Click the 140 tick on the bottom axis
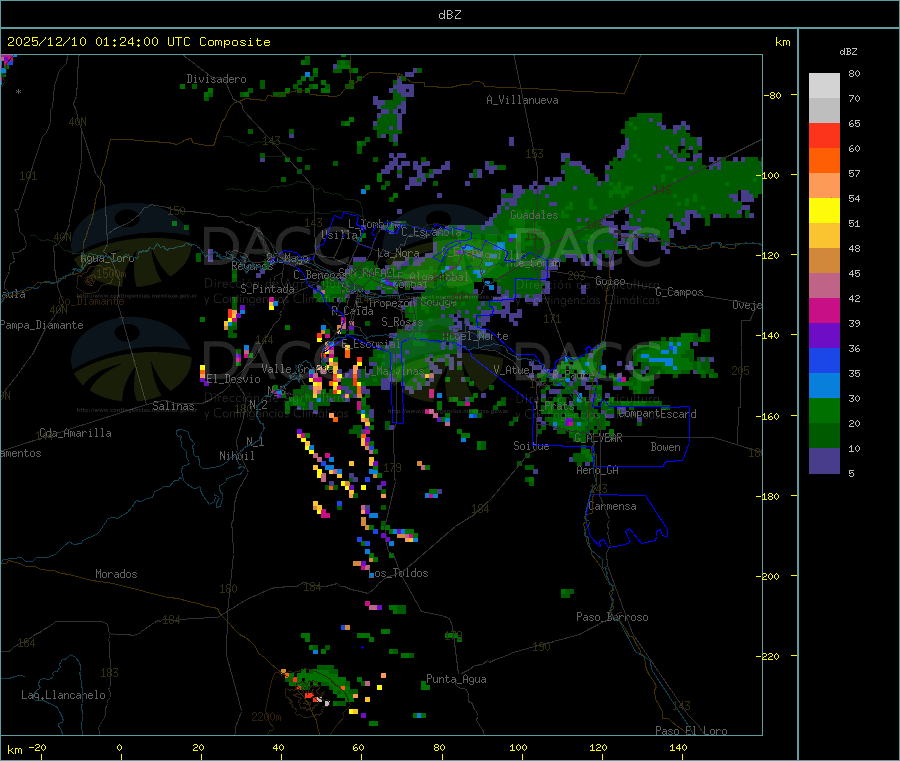The image size is (900, 761). click(x=678, y=747)
